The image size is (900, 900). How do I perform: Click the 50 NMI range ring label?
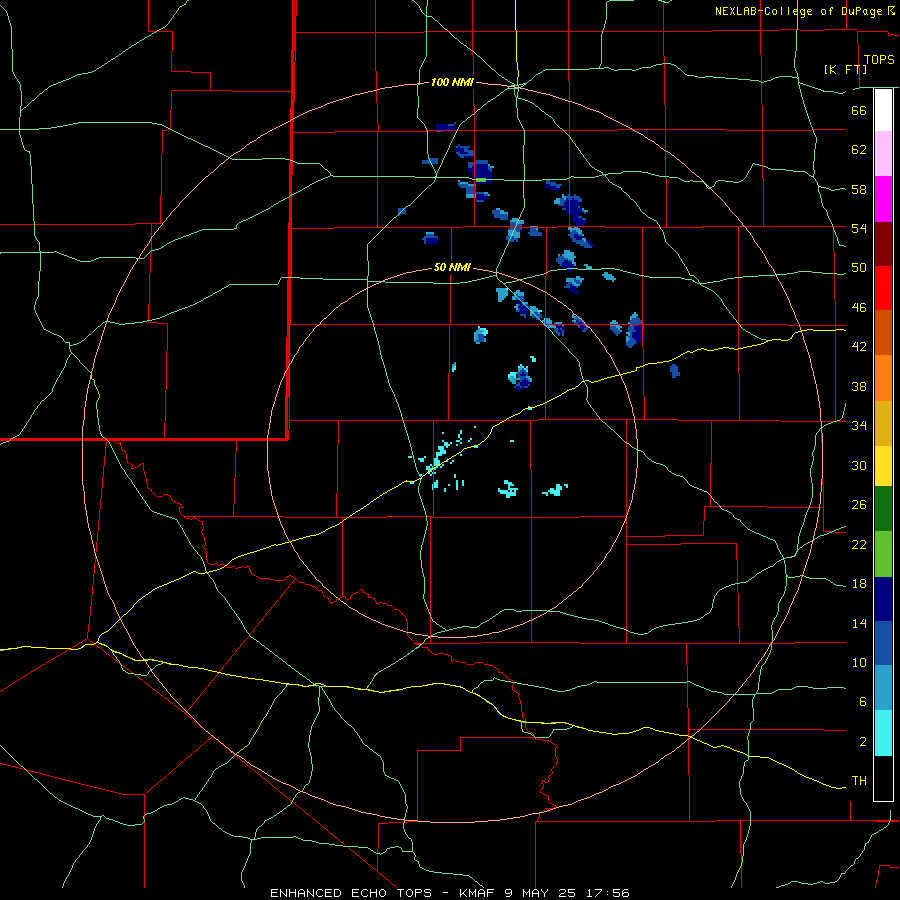pos(452,267)
